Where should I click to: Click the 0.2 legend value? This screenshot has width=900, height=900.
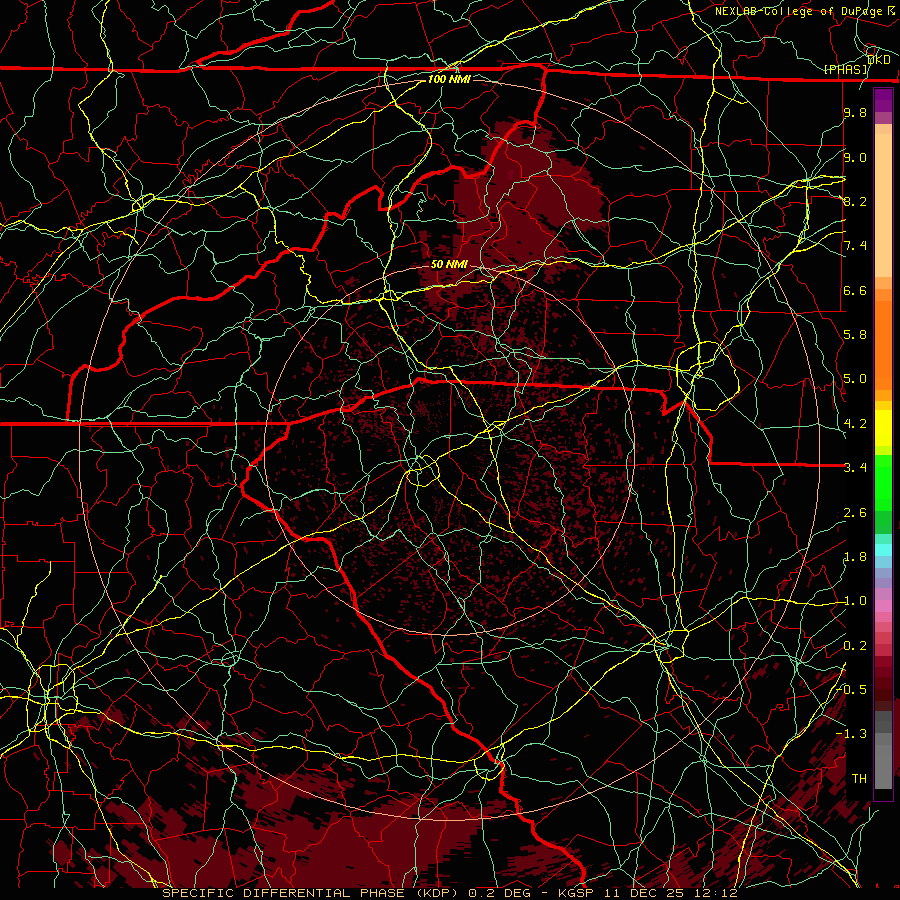coord(855,646)
